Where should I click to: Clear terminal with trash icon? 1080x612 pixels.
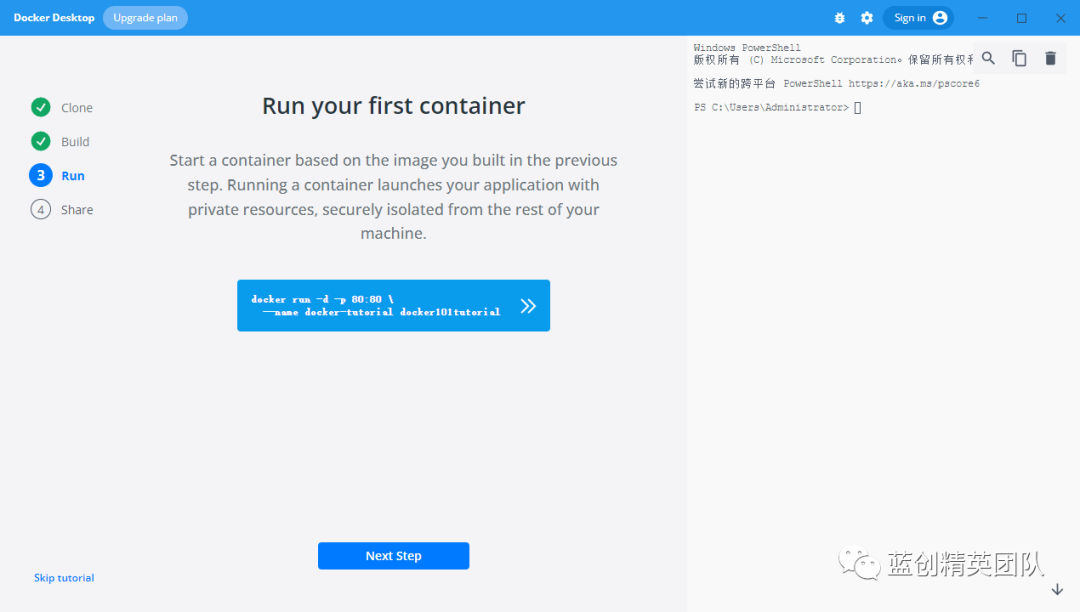point(1050,59)
